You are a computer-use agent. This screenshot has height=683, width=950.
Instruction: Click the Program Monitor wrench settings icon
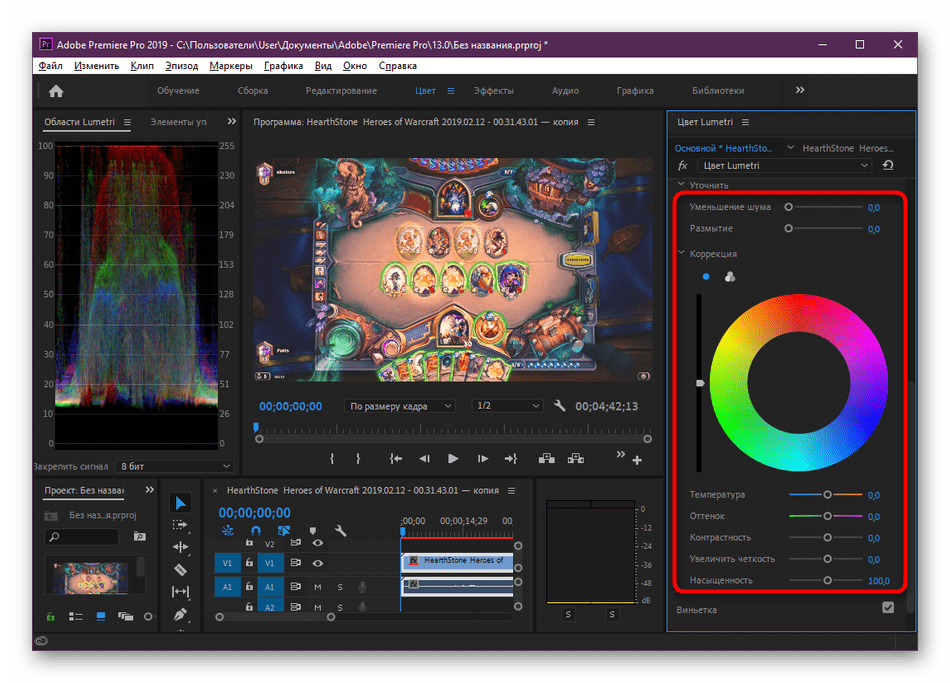click(561, 406)
